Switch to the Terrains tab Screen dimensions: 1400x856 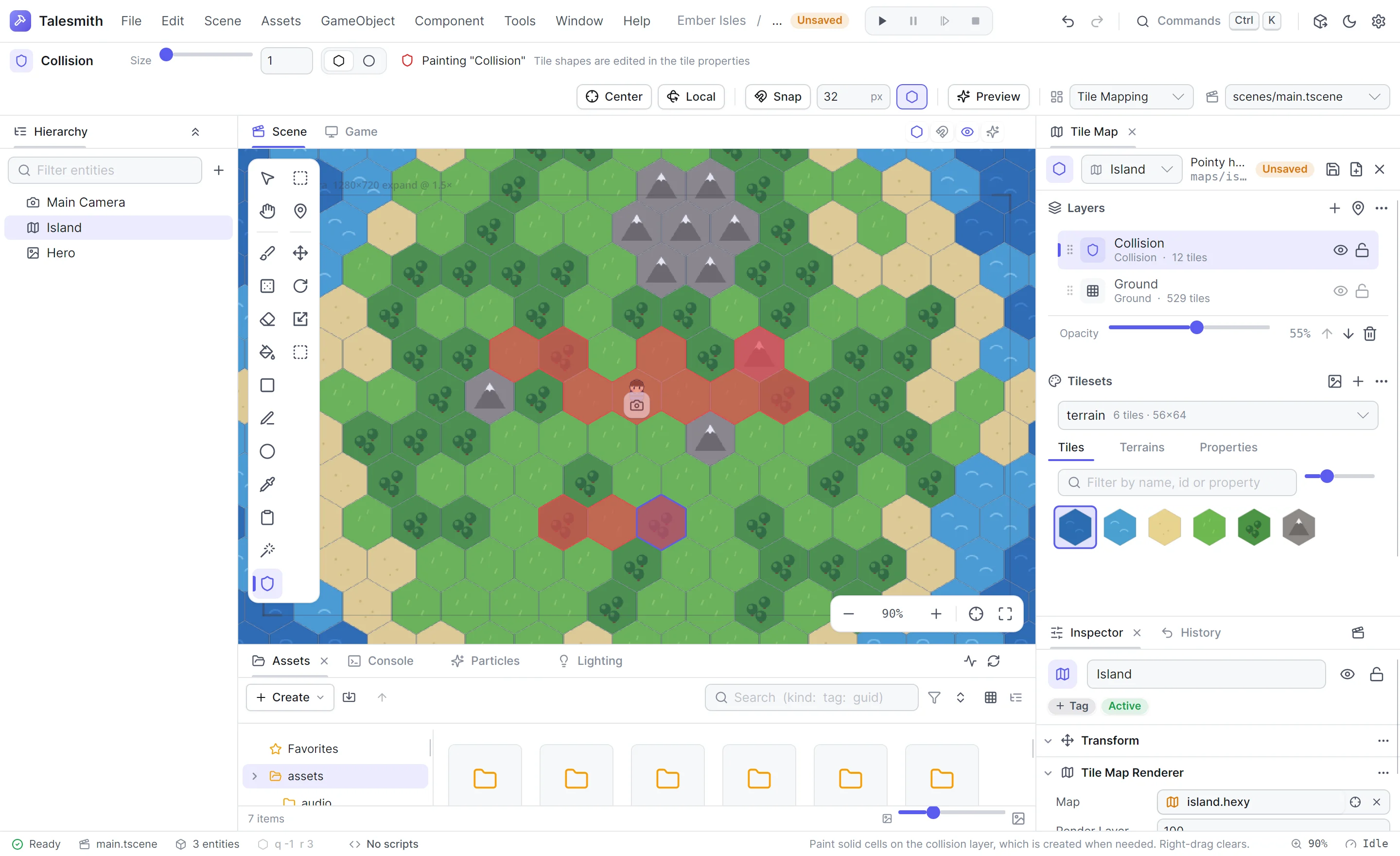[x=1141, y=447]
